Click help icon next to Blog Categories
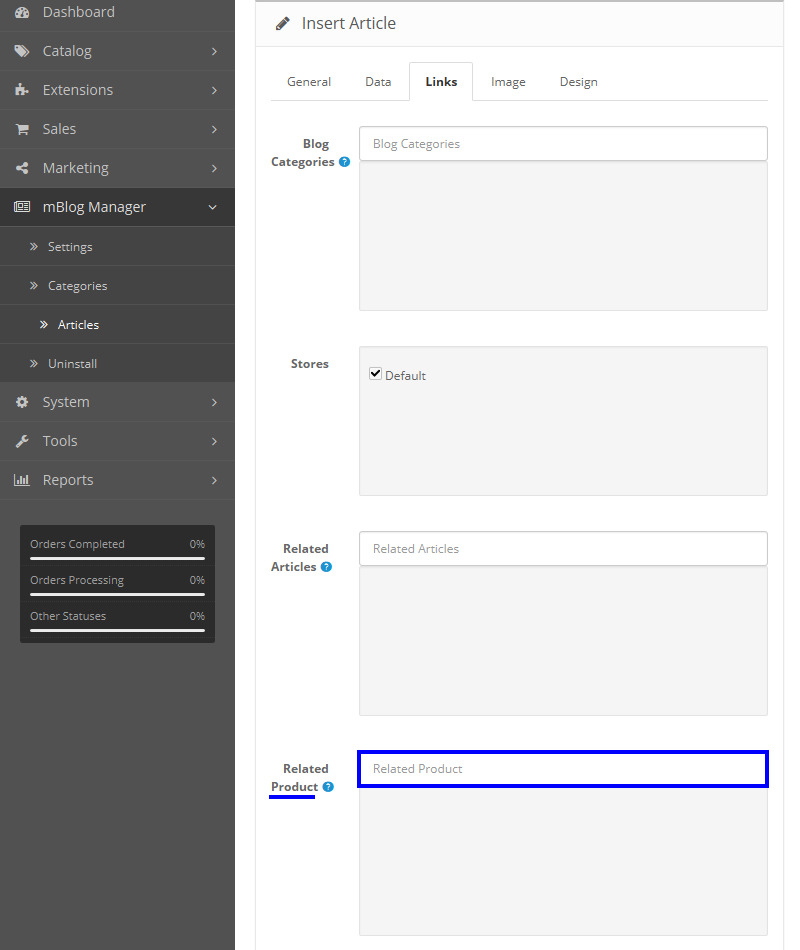The image size is (800, 950). (344, 162)
